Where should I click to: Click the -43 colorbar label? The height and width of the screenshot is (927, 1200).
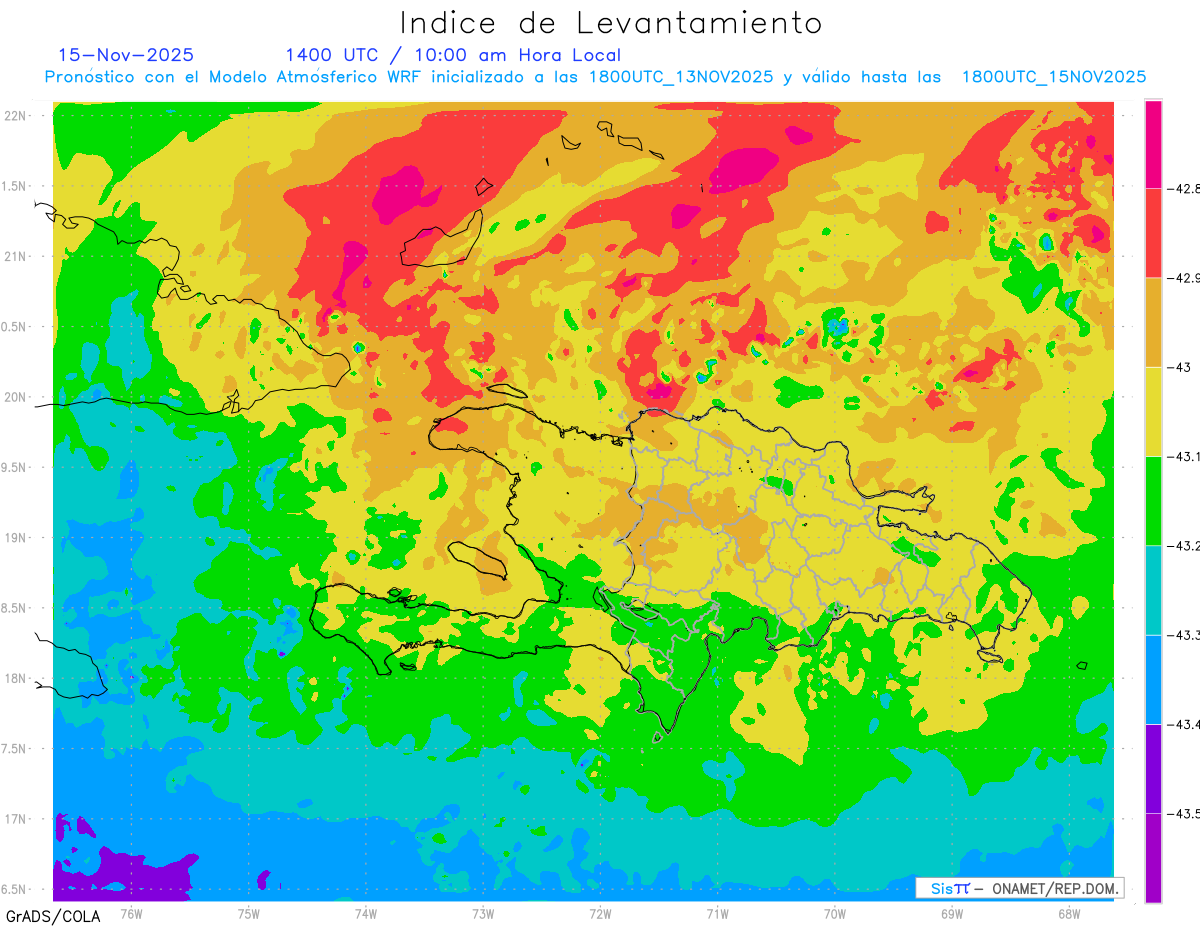point(1178,367)
